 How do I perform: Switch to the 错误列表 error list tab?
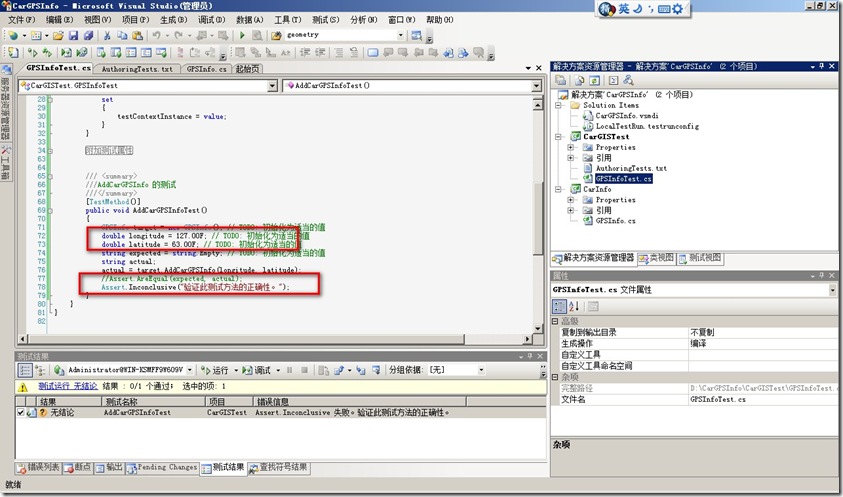(x=41, y=467)
